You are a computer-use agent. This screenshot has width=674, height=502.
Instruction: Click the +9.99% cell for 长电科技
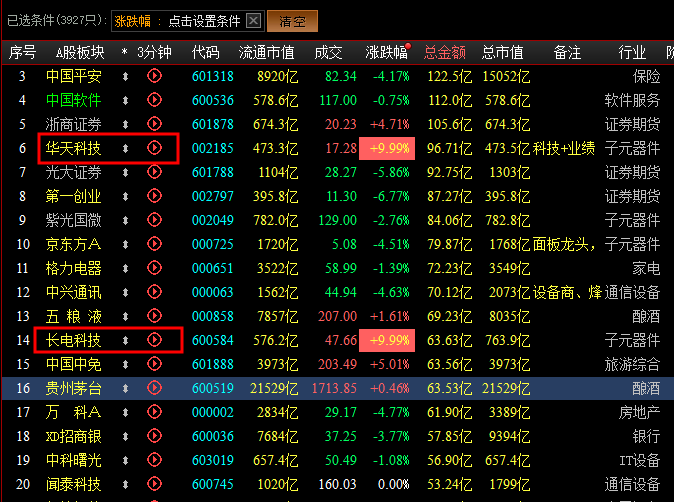point(387,341)
